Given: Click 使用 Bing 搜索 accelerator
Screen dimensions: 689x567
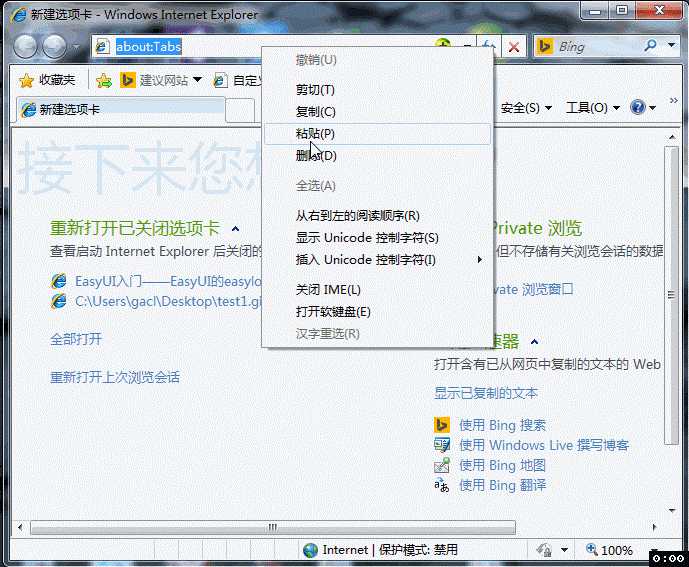Looking at the screenshot, I should 502,425.
